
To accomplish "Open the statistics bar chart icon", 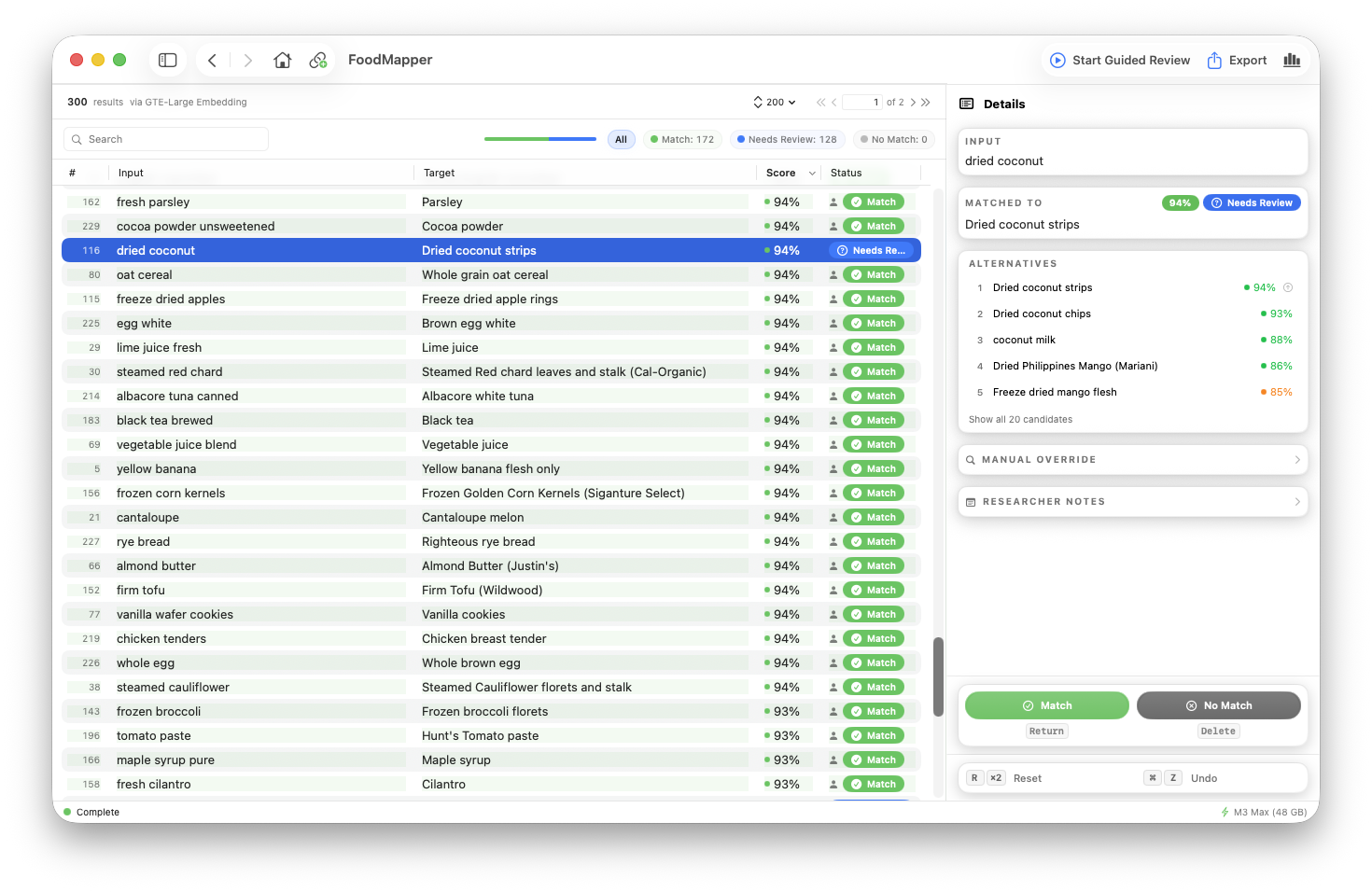I will click(1292, 60).
